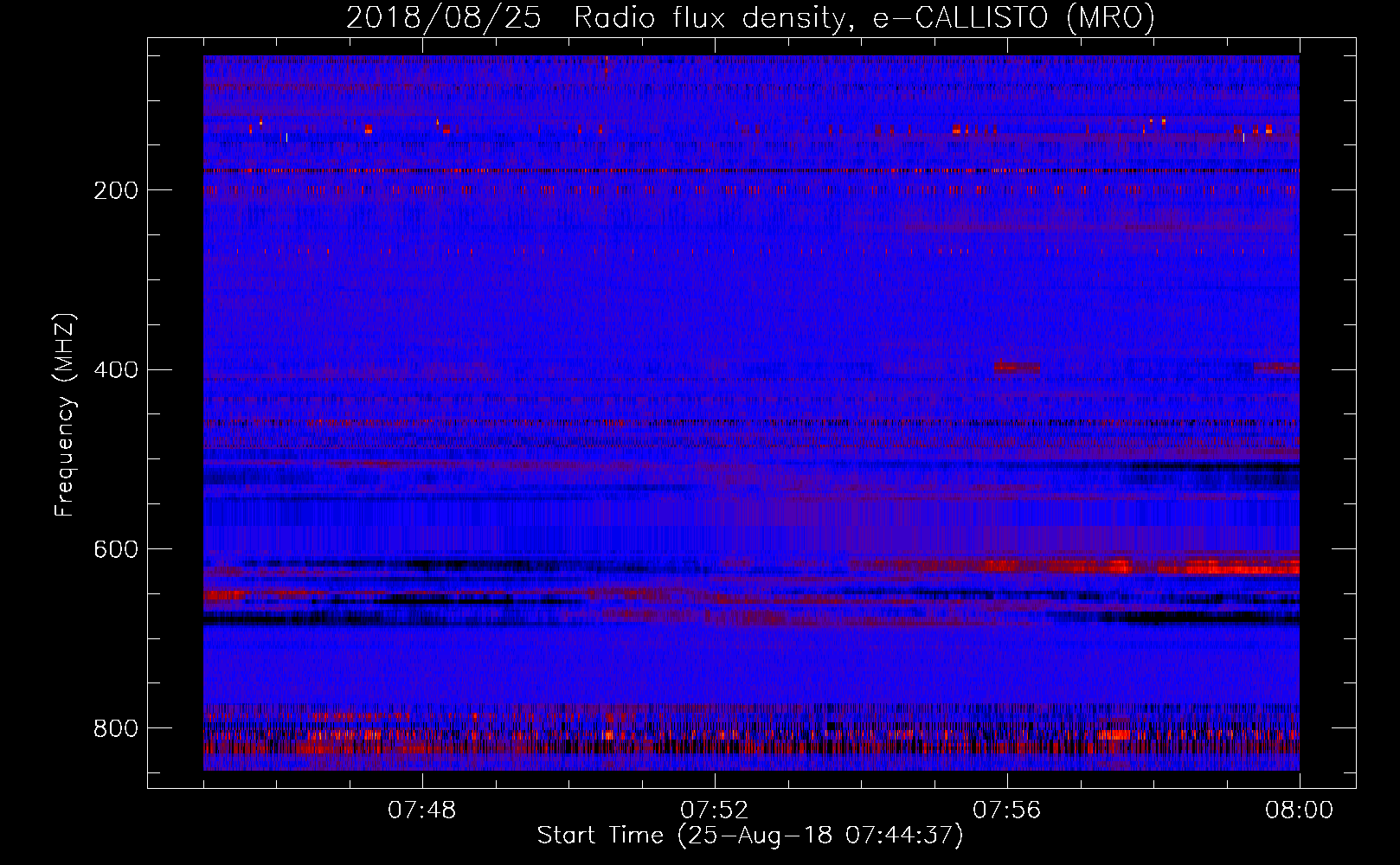The height and width of the screenshot is (865, 1400).
Task: Click the 200 frequency tick label
Action: pos(116,190)
